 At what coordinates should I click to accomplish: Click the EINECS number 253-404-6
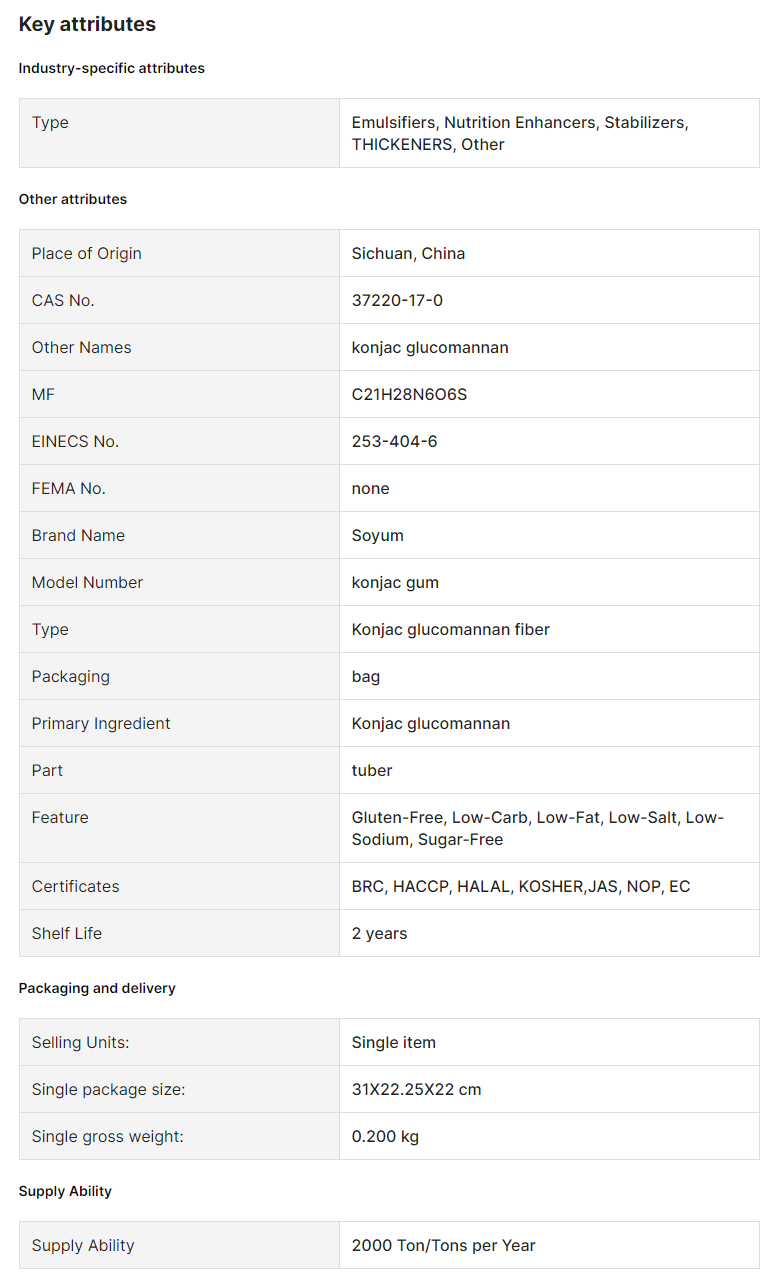[x=394, y=441]
